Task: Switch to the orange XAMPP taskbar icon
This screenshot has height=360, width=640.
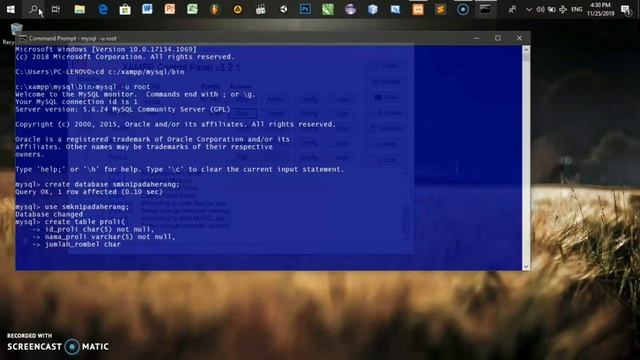Action: pyautogui.click(x=418, y=9)
